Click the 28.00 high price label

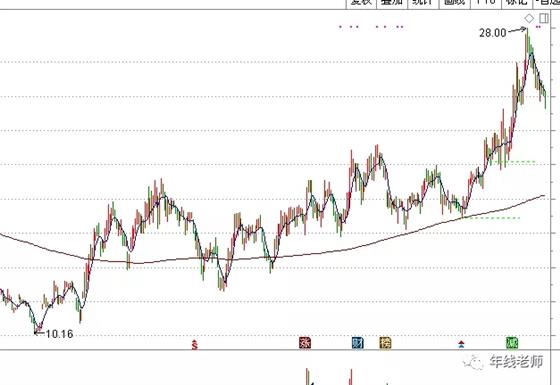[x=492, y=33]
